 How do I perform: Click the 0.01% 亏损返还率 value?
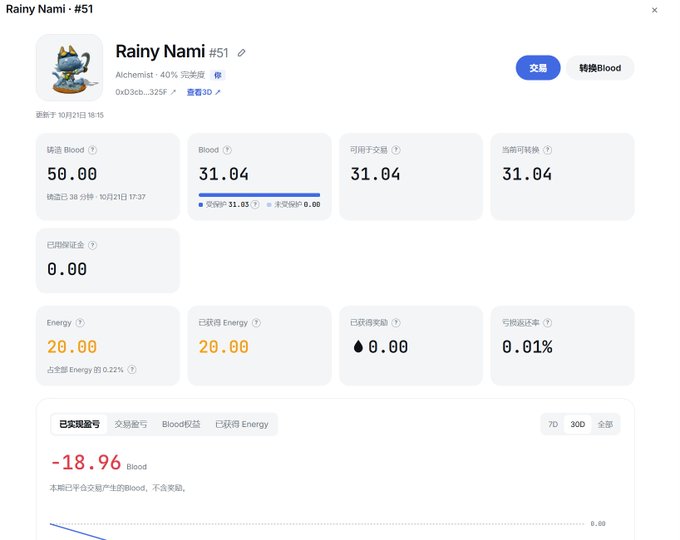tap(527, 347)
